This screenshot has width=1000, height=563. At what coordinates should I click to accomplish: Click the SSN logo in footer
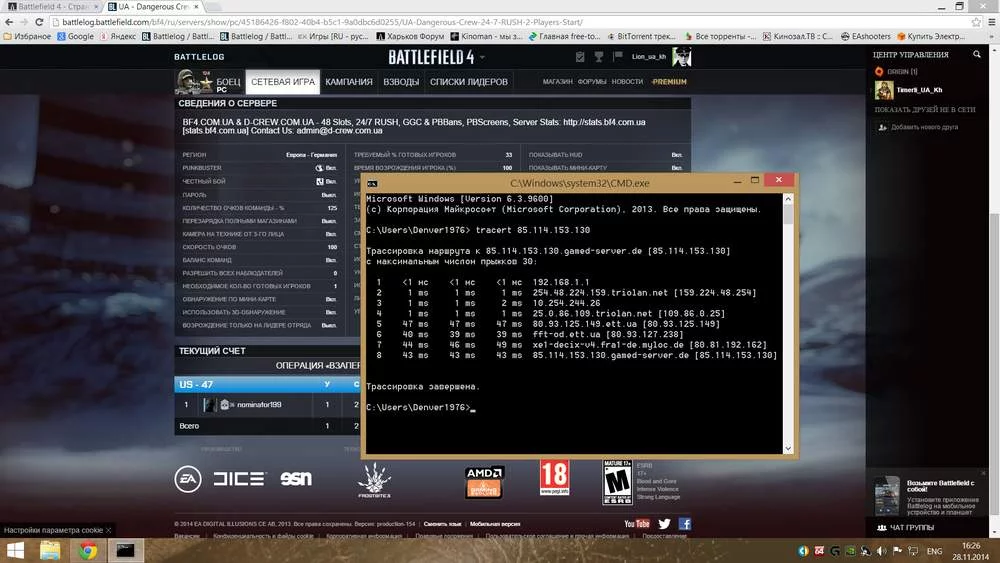click(296, 478)
